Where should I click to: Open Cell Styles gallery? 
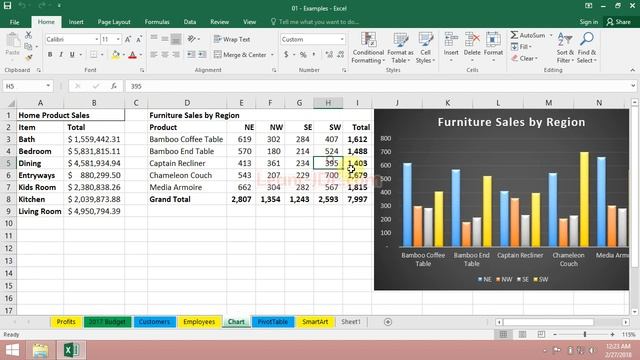pyautogui.click(x=425, y=48)
